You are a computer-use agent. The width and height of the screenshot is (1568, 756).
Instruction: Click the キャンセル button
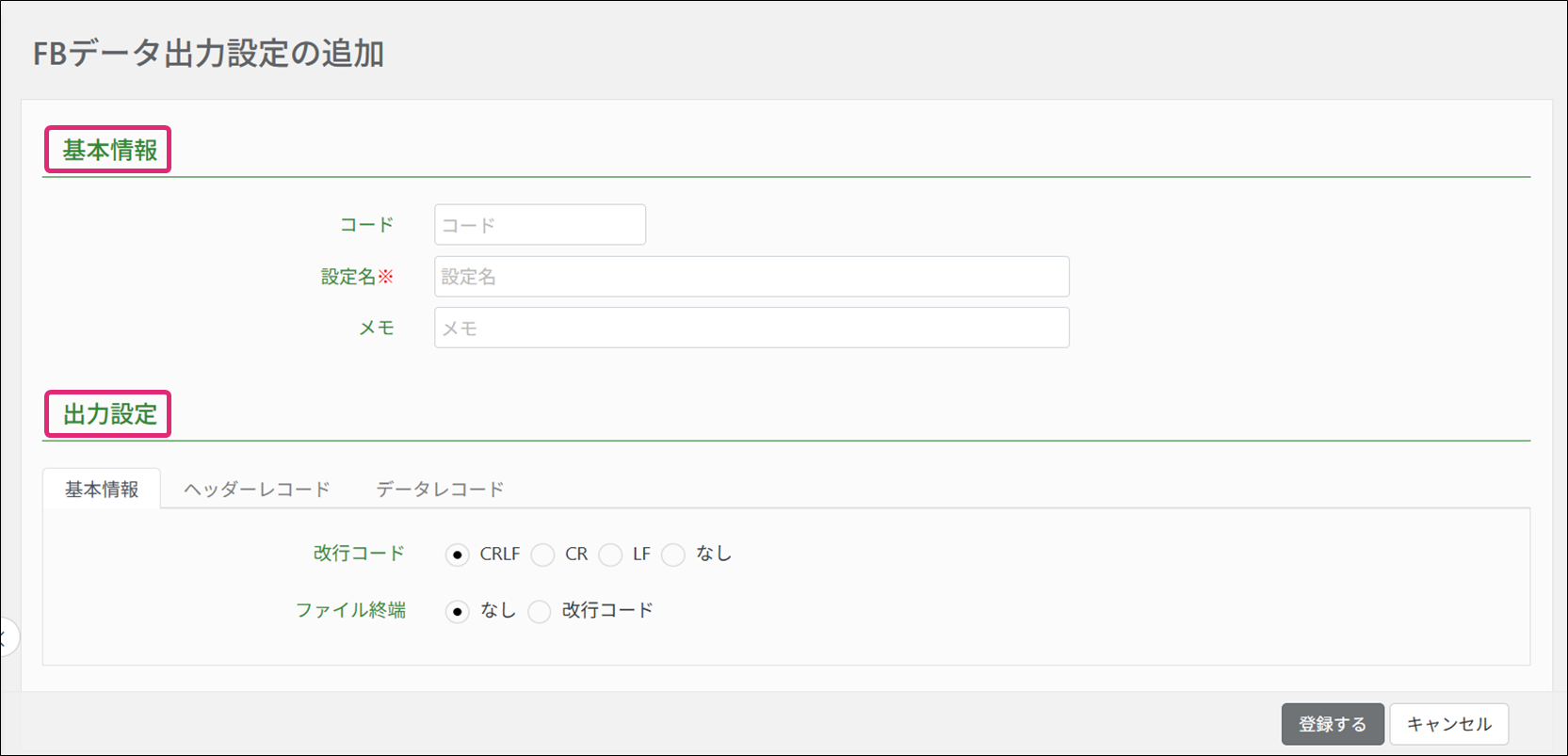tap(1448, 724)
